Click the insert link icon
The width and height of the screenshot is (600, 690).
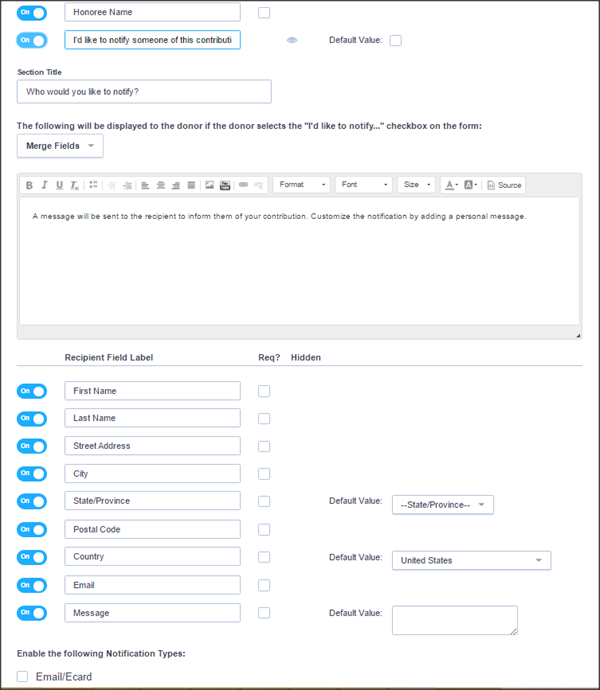[243, 185]
